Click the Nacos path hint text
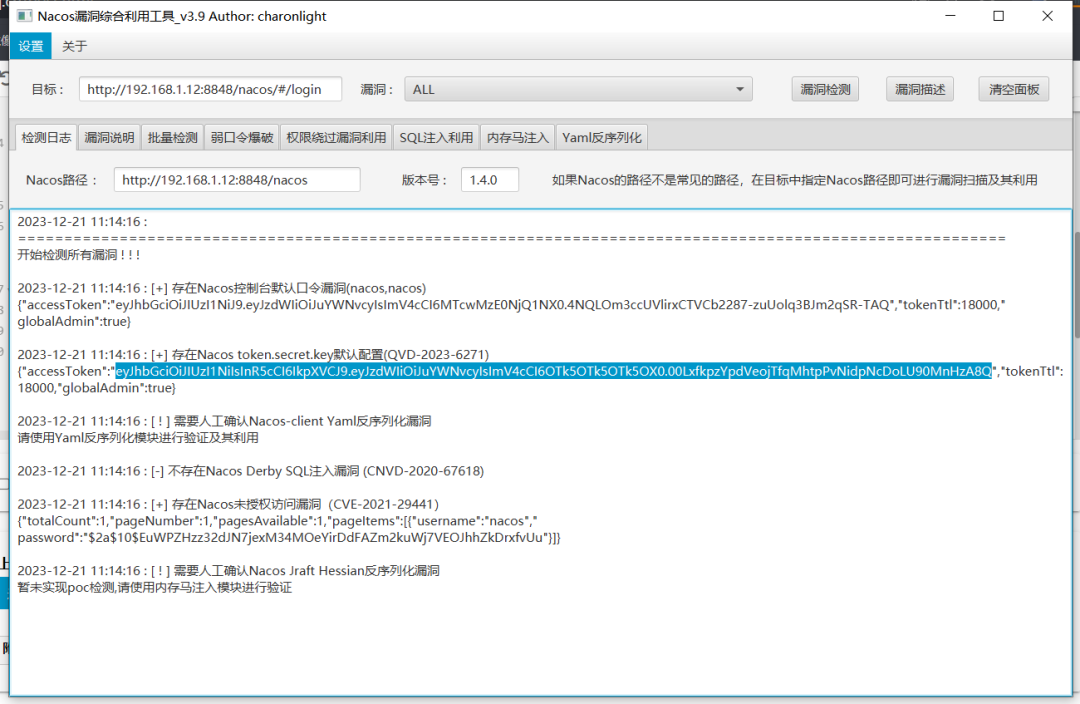Image resolution: width=1080 pixels, height=704 pixels. [x=794, y=180]
